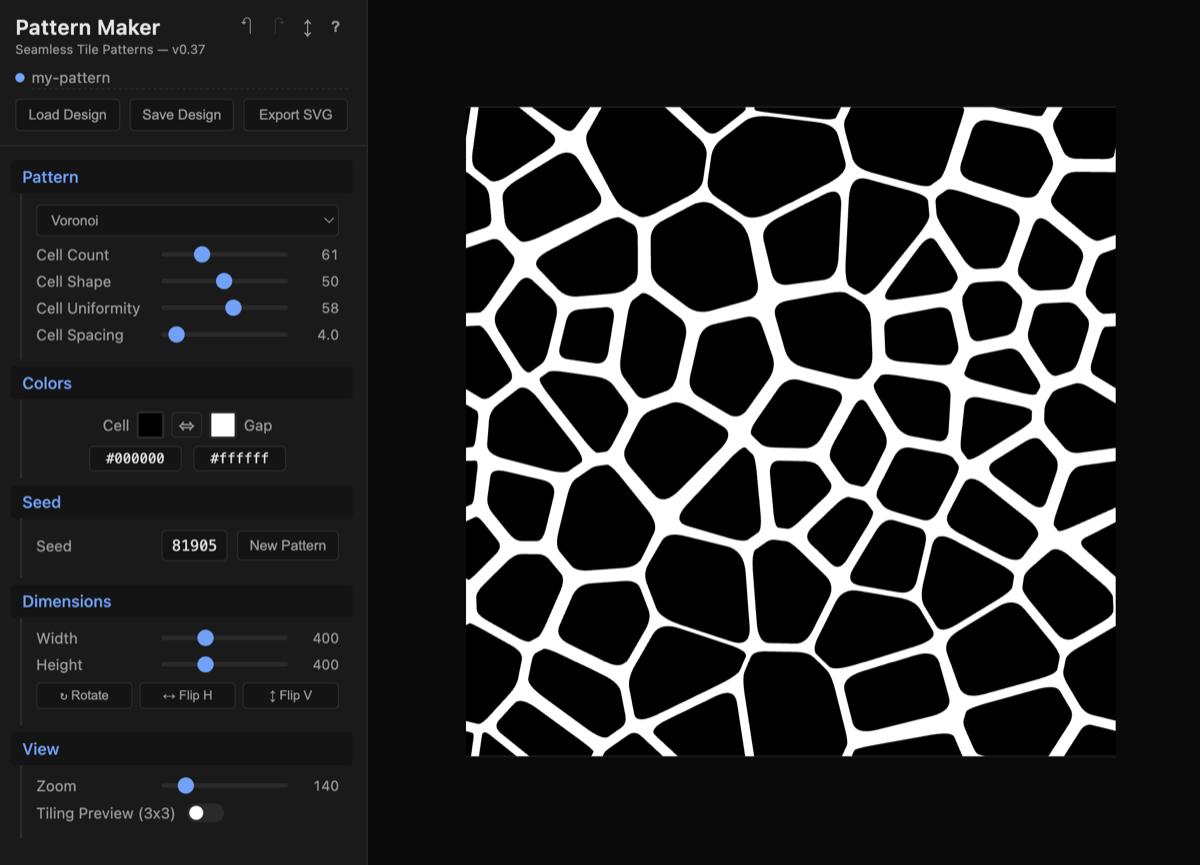The width and height of the screenshot is (1200, 865).
Task: Adjust the Cell Count slider
Action: click(224, 255)
